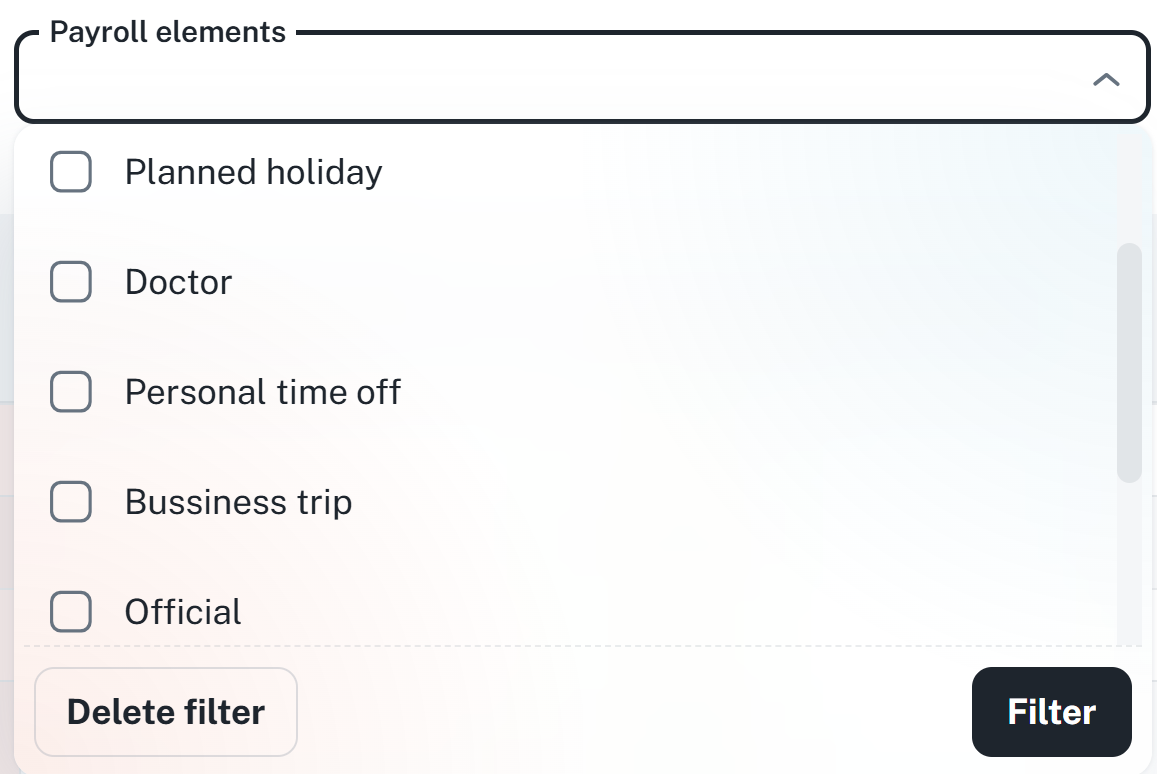
Task: Check the Planned holiday checkbox
Action: (71, 172)
